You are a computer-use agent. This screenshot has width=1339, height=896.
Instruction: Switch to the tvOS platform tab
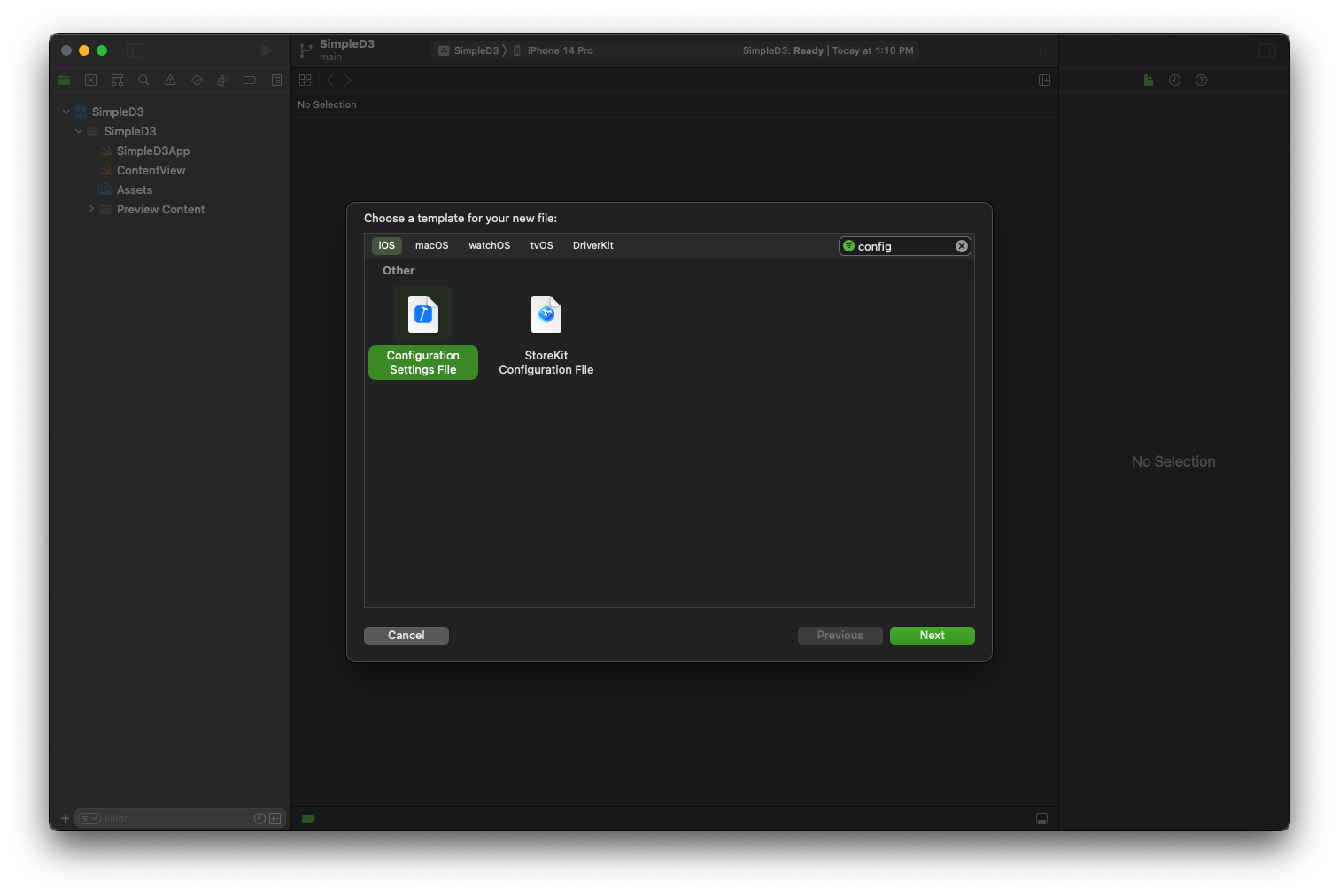coord(542,246)
